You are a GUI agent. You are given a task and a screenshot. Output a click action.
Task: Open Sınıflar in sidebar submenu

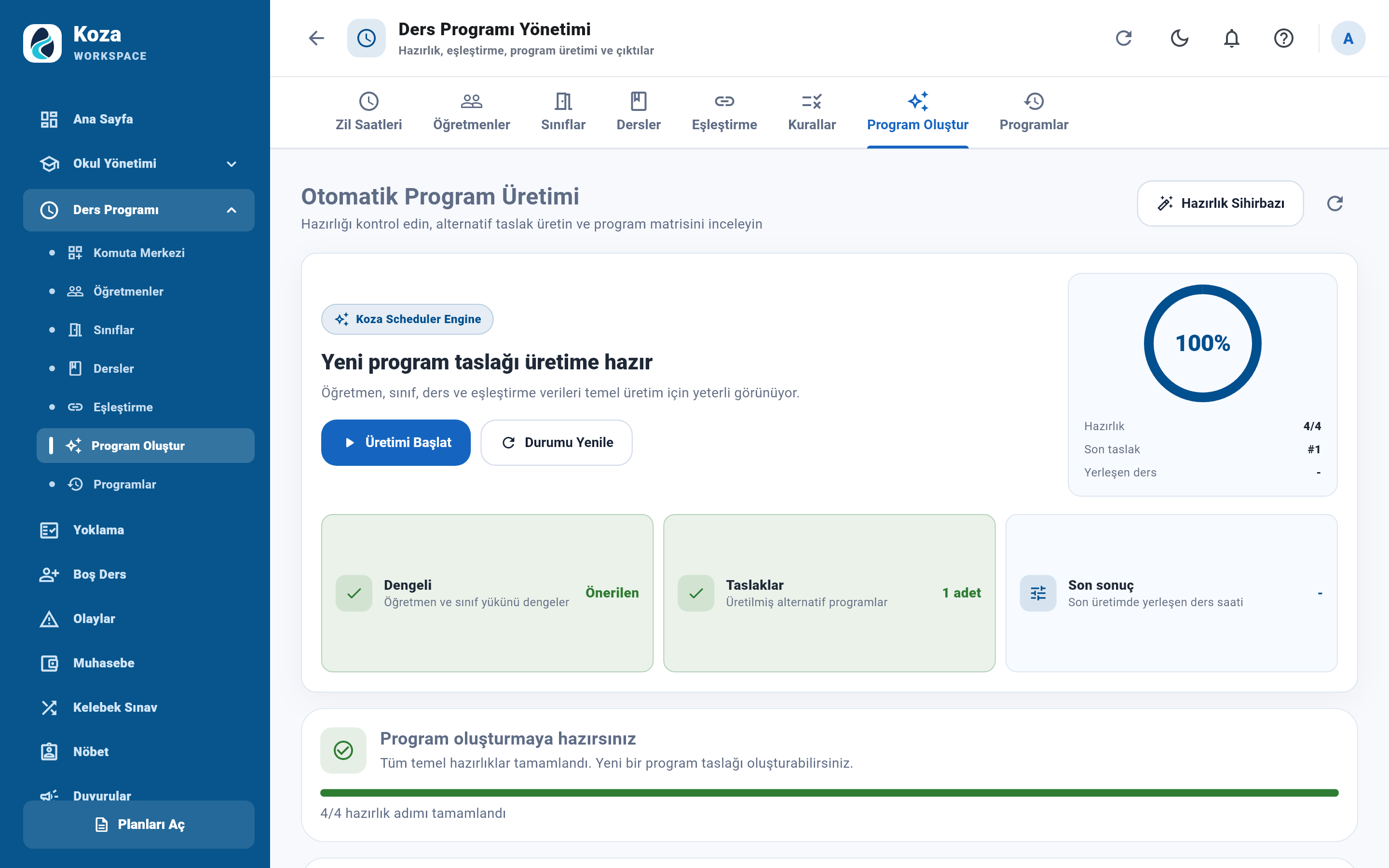coord(145,330)
